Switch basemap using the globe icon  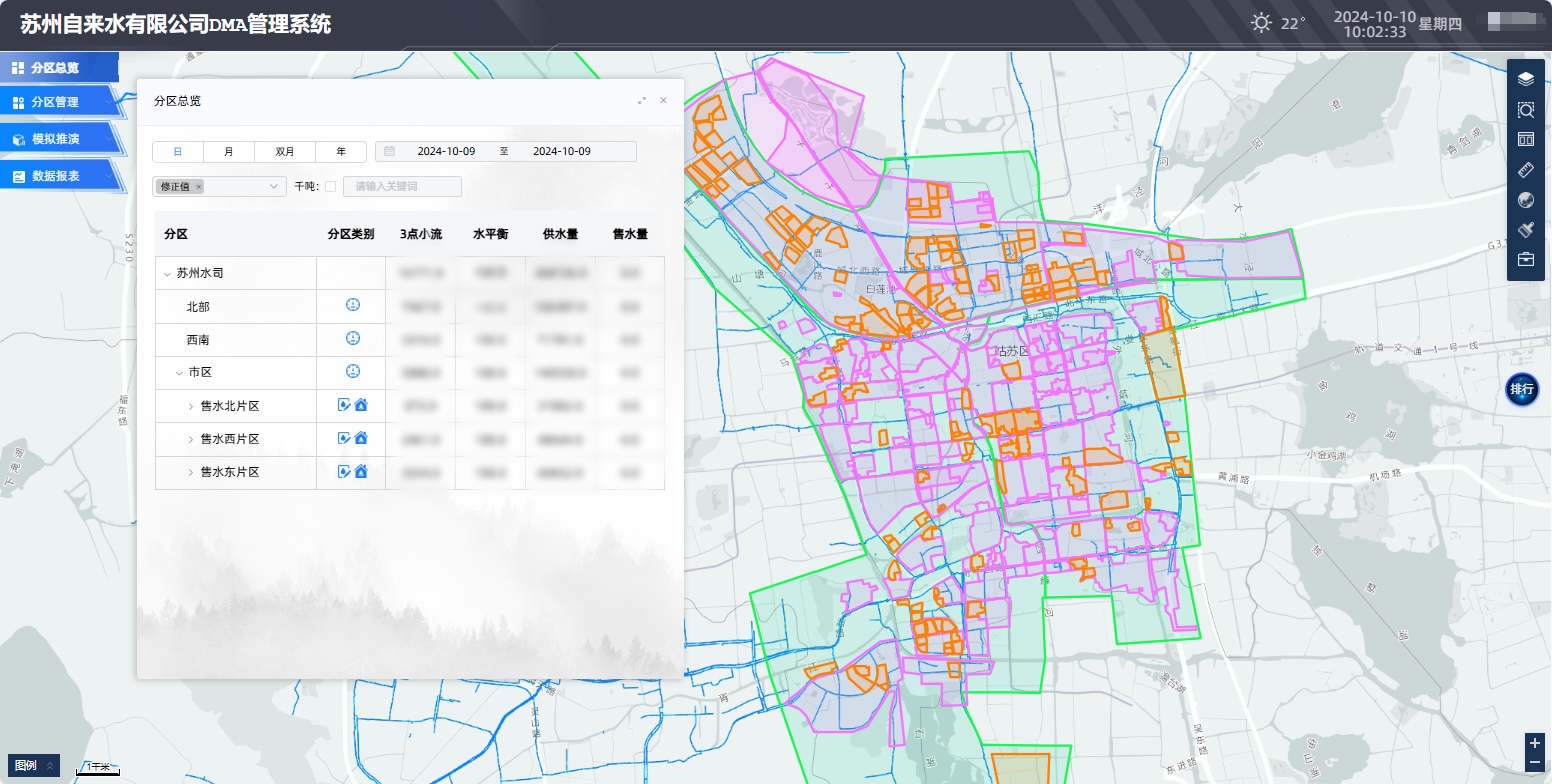click(x=1525, y=200)
